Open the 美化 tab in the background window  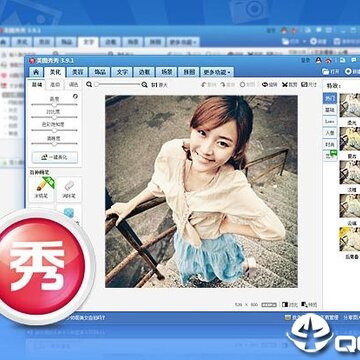[22, 42]
